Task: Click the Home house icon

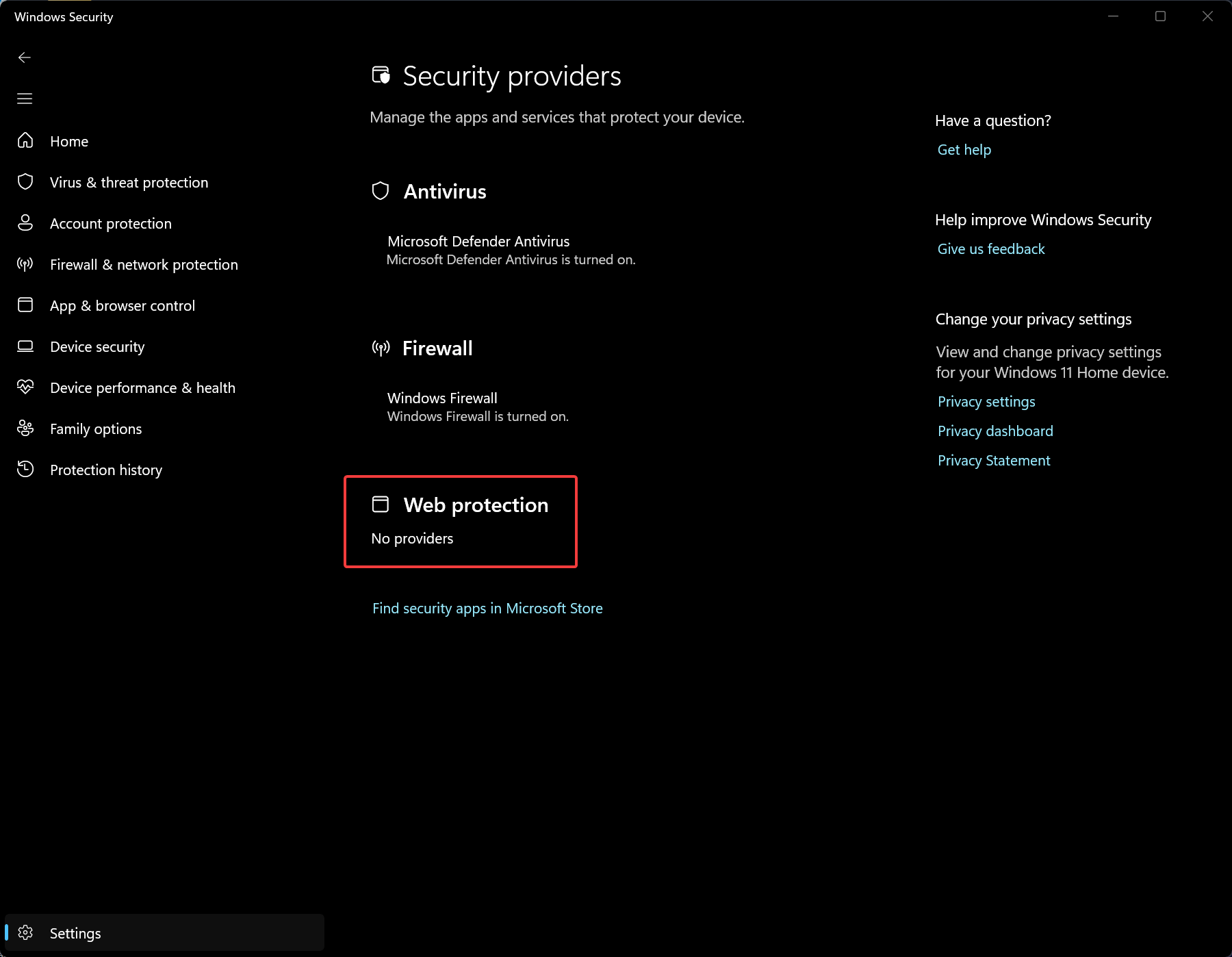Action: [25, 141]
